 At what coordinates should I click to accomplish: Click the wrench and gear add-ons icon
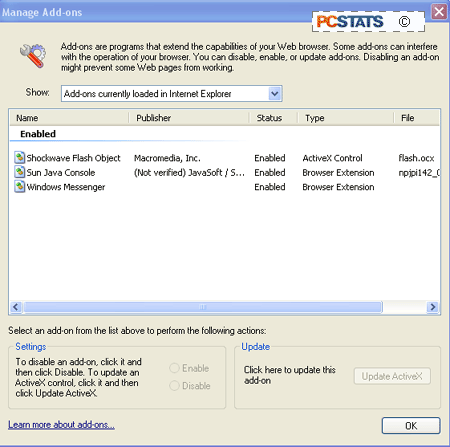tap(33, 56)
